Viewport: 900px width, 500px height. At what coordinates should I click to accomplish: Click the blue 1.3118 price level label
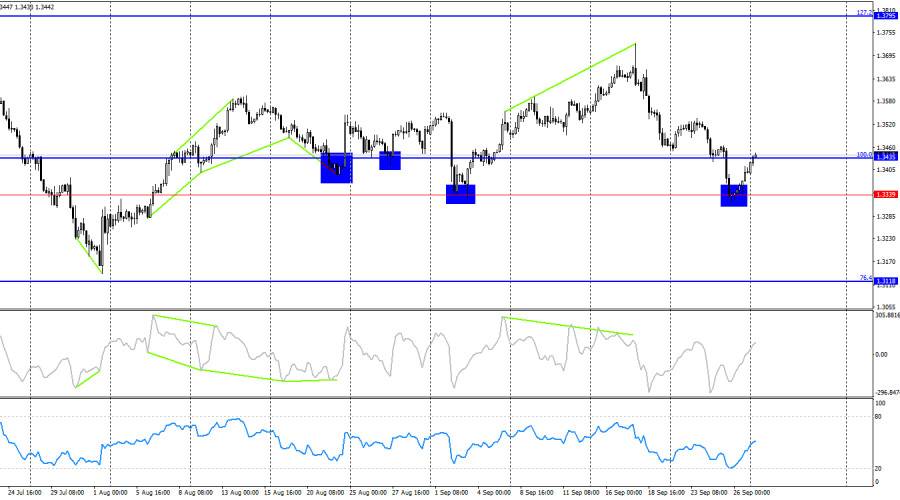coord(886,281)
